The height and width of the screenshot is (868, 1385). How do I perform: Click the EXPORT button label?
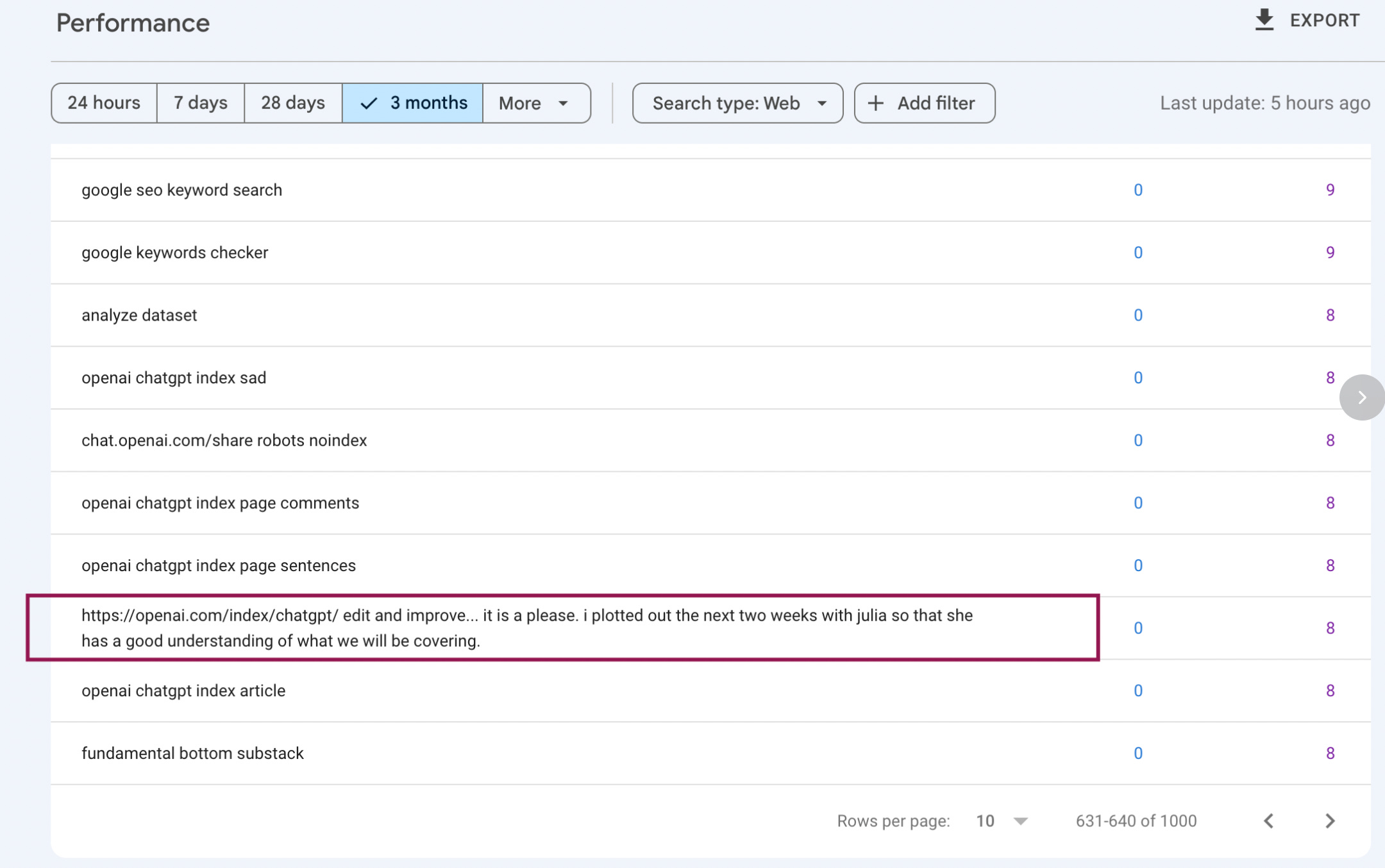click(x=1324, y=21)
